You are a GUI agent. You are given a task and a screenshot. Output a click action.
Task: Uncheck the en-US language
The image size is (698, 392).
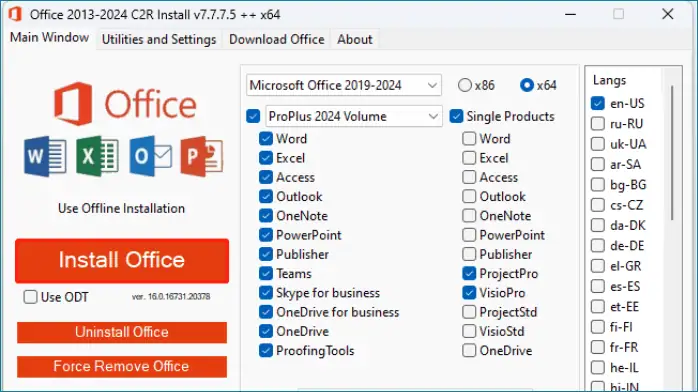[597, 103]
